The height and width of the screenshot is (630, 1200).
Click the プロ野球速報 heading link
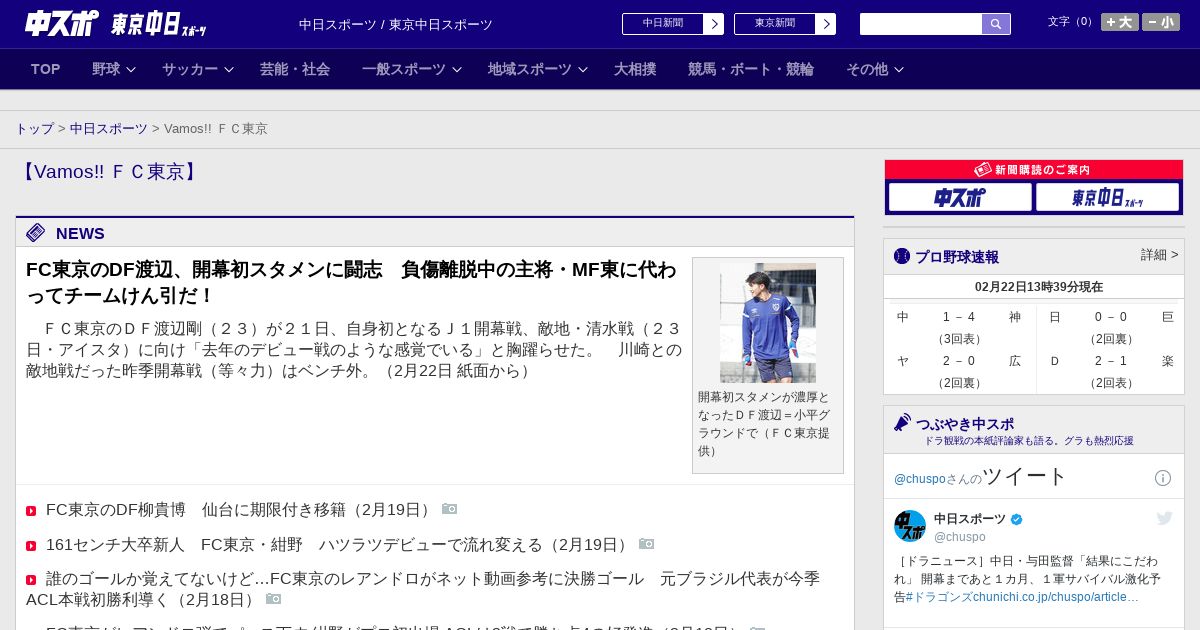point(957,257)
